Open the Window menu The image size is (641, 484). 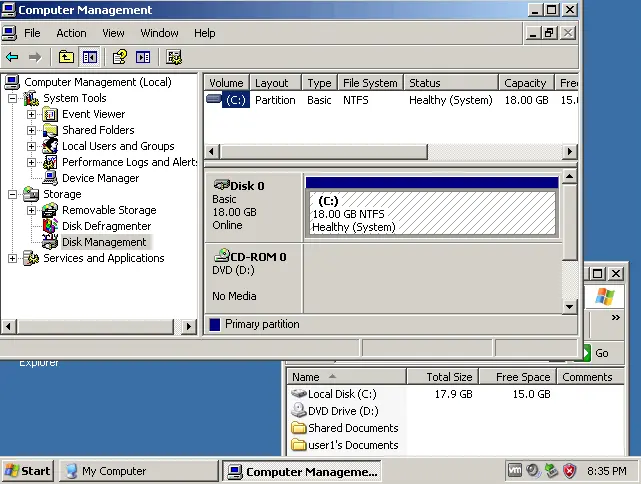[x=159, y=33]
